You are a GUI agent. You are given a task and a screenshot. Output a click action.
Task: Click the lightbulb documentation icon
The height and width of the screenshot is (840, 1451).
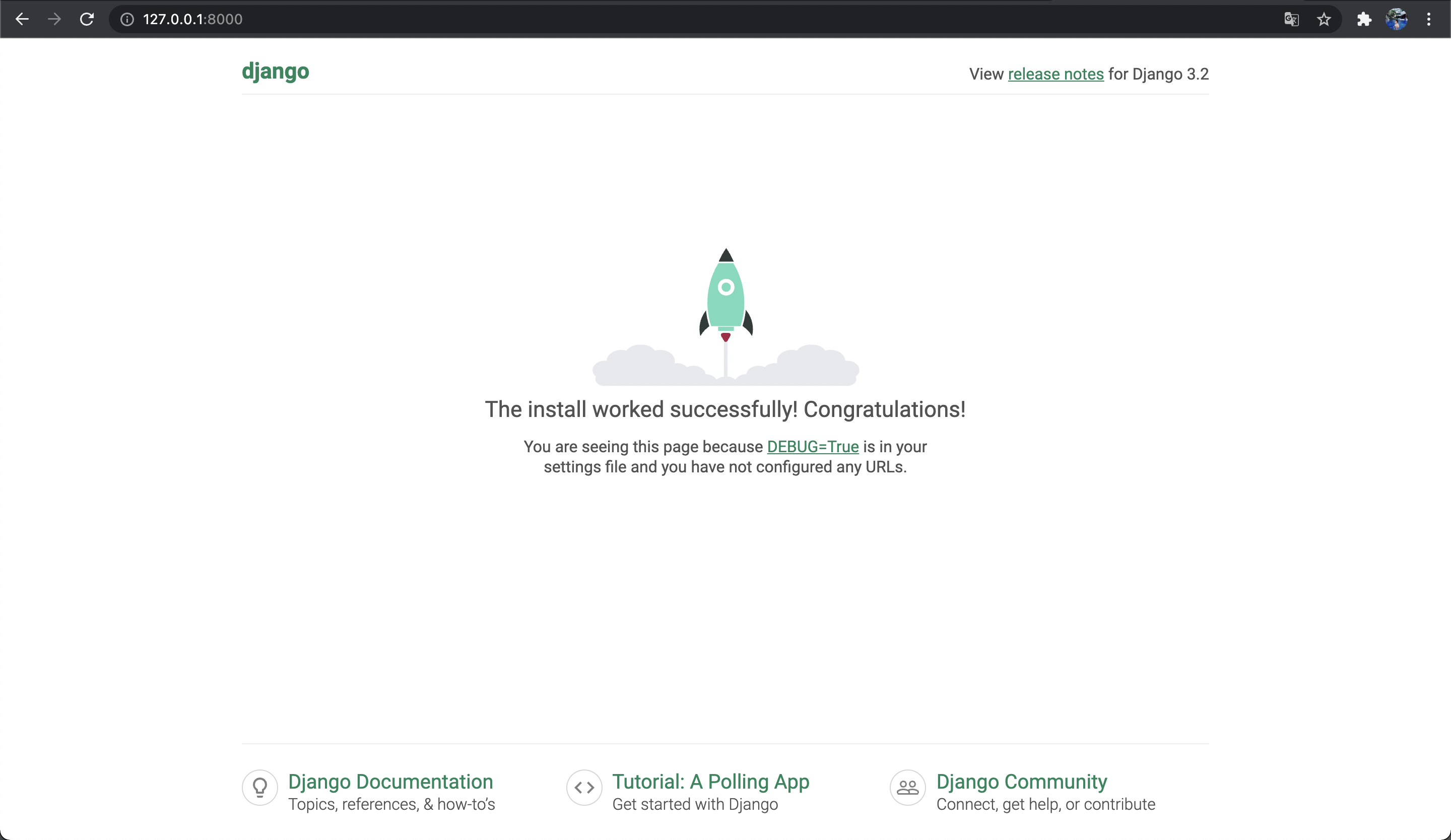(x=259, y=787)
